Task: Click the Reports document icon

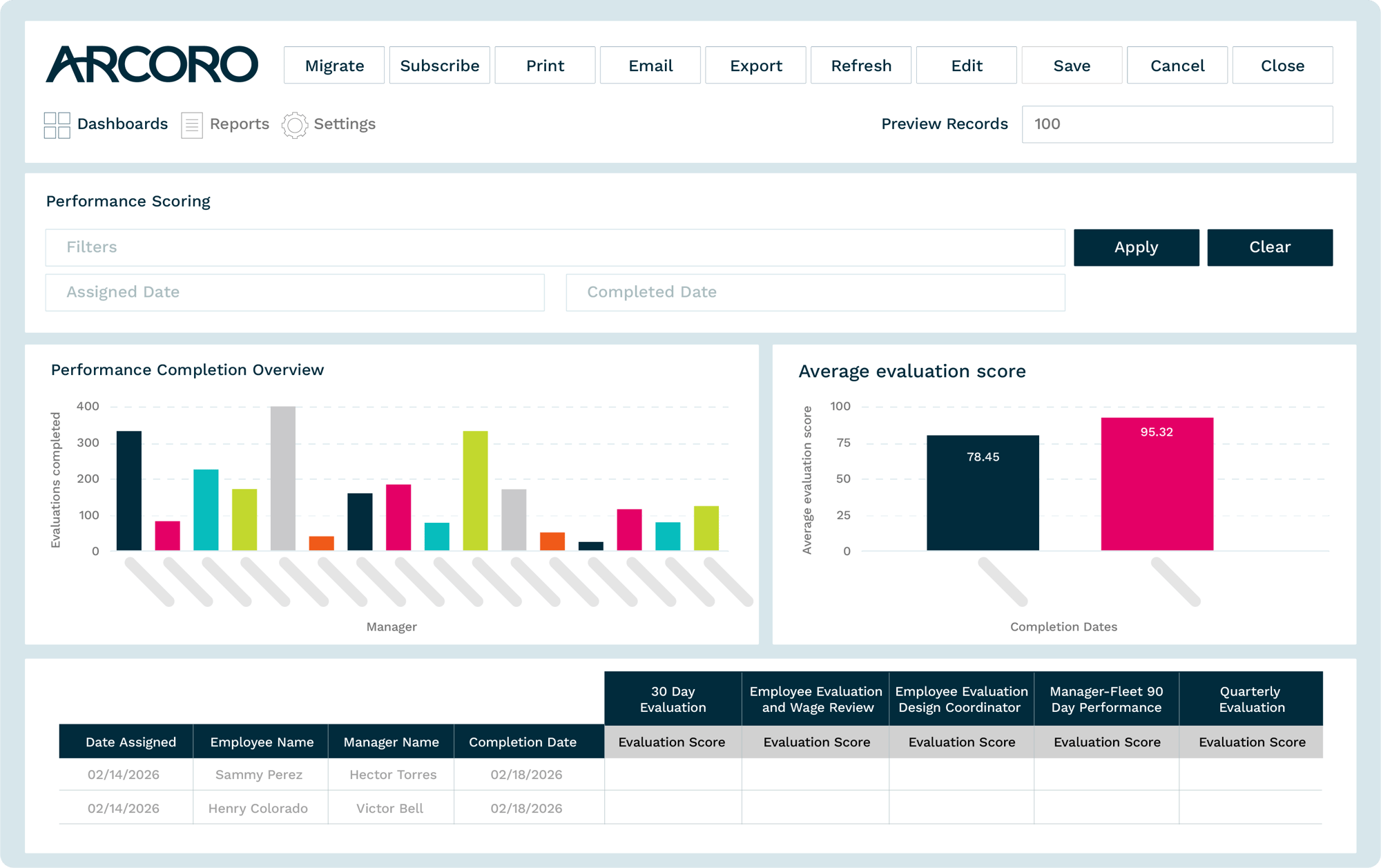Action: (191, 125)
